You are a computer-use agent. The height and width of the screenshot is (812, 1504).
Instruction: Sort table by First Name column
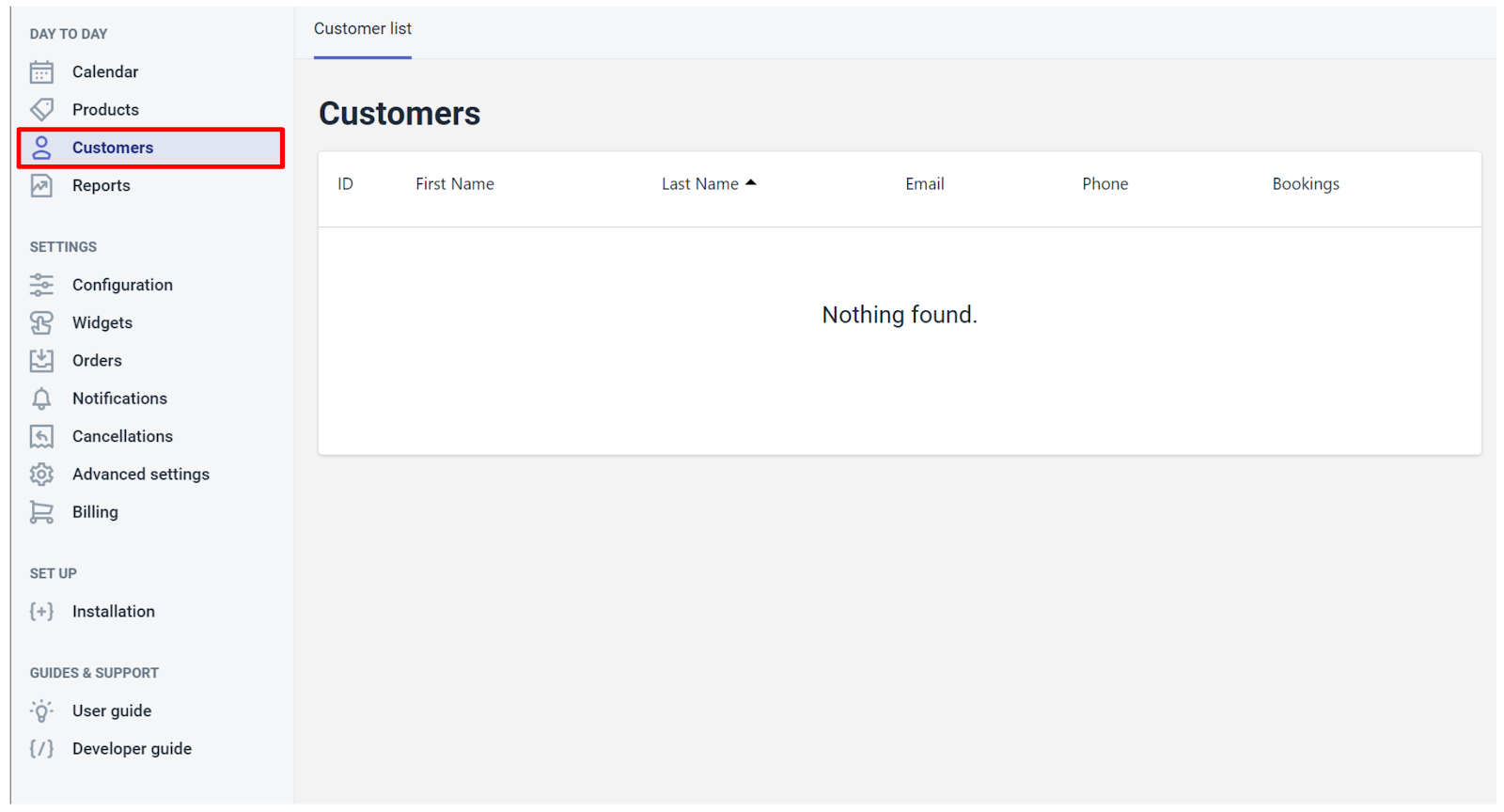(454, 184)
